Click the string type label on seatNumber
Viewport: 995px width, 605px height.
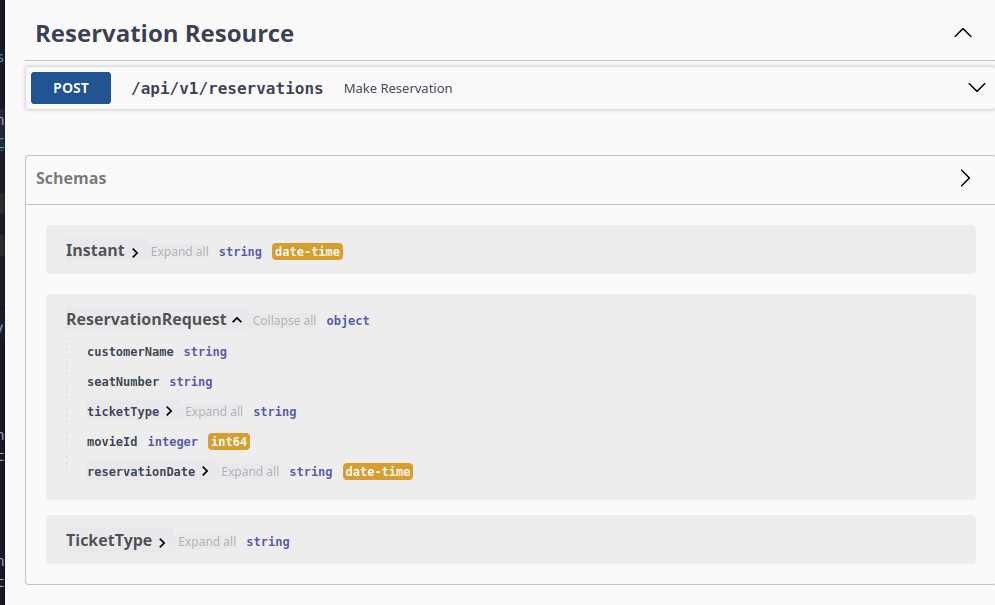point(191,381)
